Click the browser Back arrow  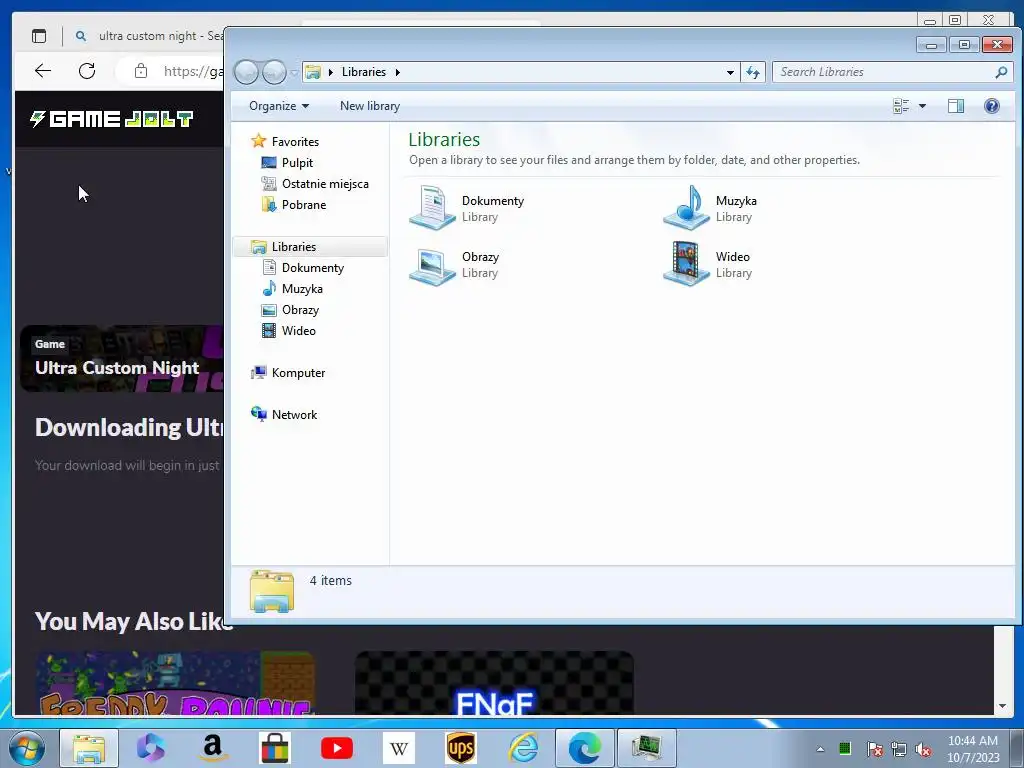(43, 71)
